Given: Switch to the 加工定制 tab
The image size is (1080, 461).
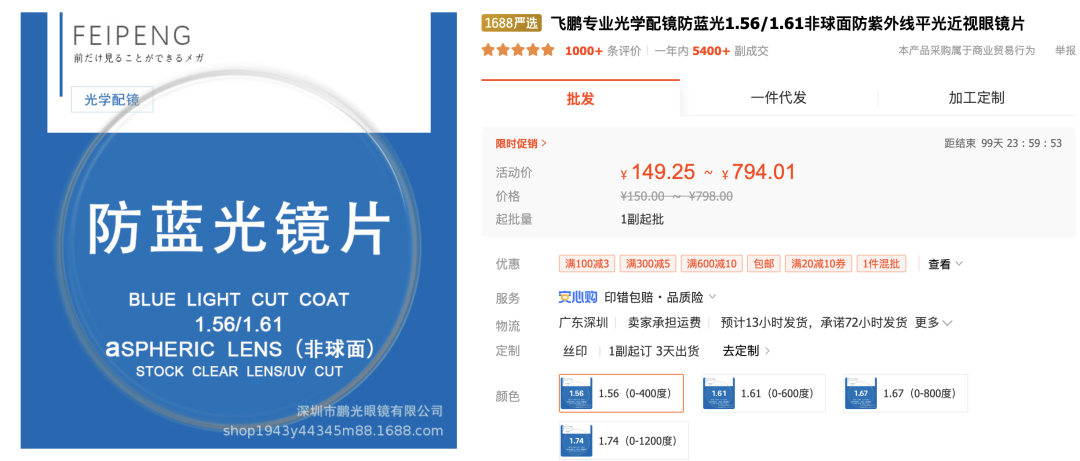Looking at the screenshot, I should pos(976,98).
